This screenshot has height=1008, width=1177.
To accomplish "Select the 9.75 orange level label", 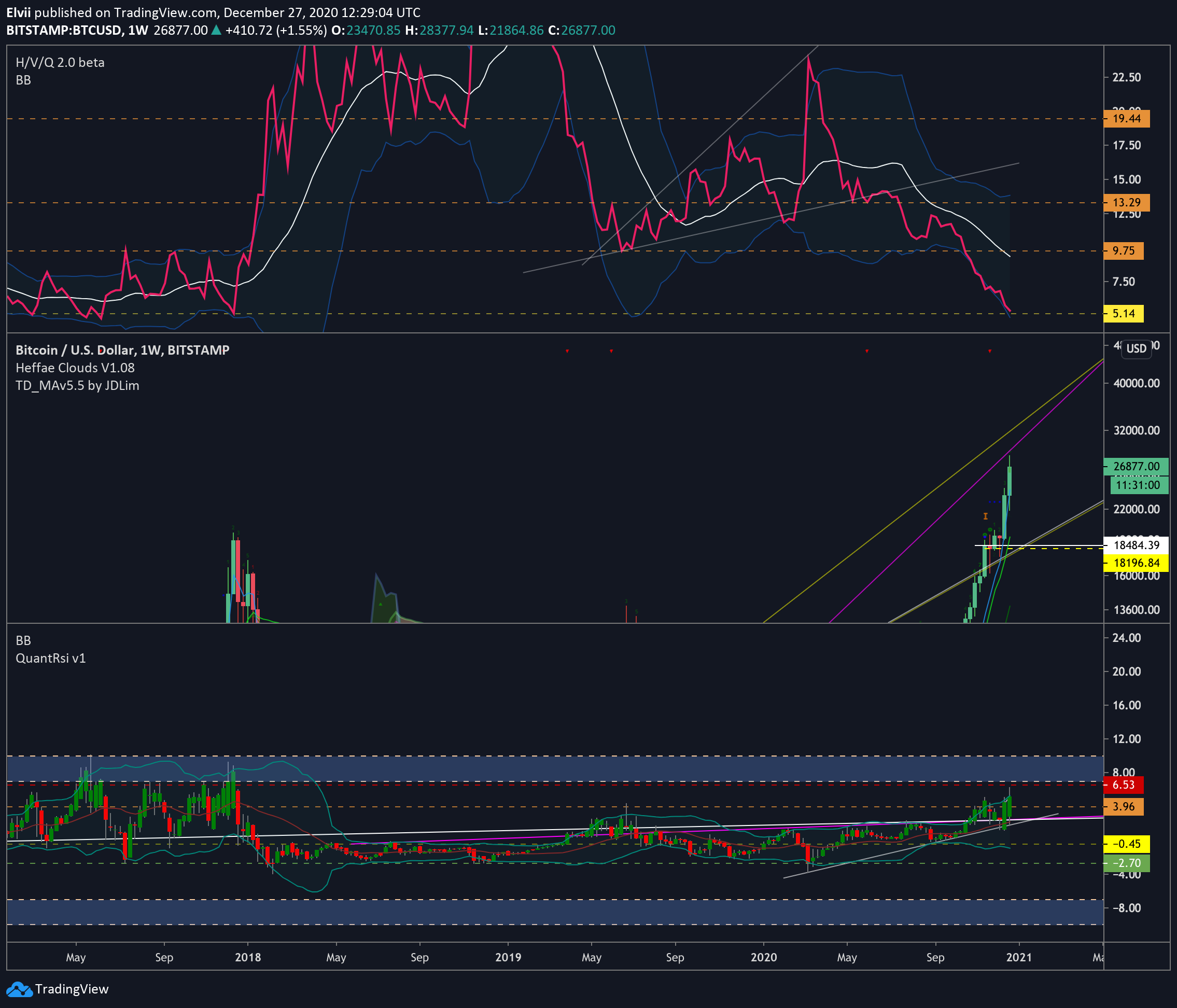I will click(1124, 250).
